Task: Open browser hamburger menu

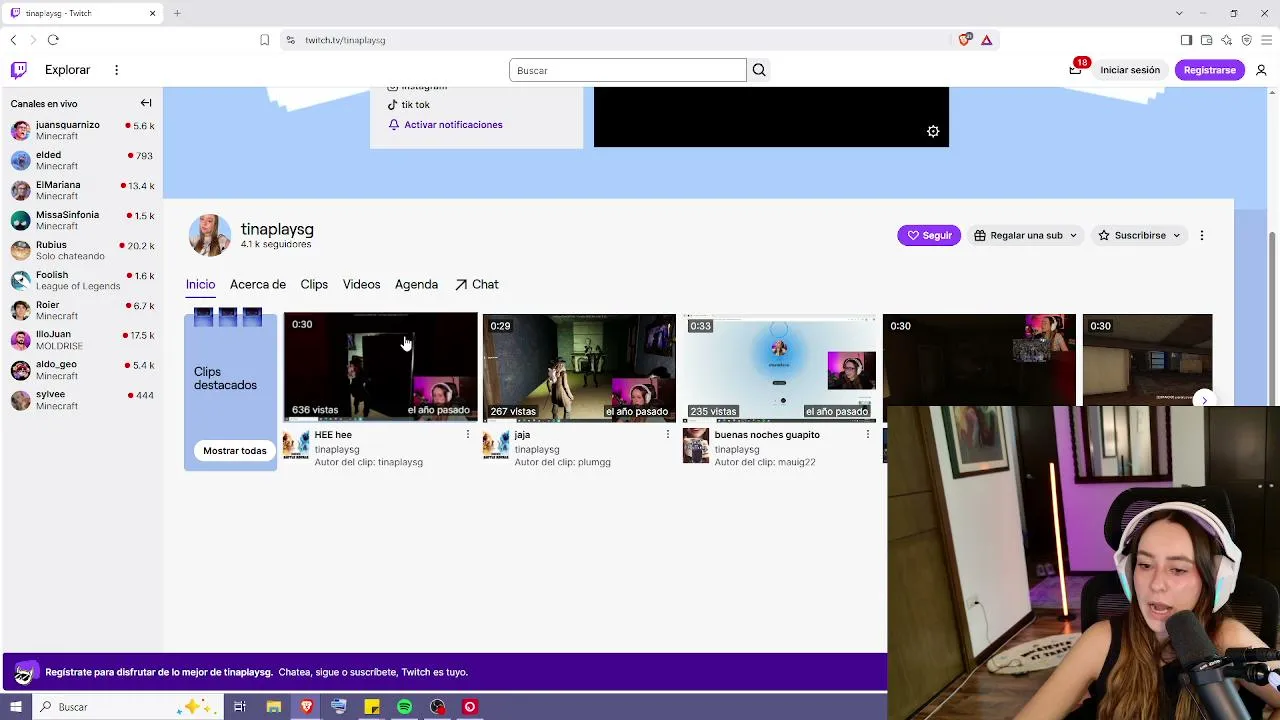Action: [x=1265, y=40]
